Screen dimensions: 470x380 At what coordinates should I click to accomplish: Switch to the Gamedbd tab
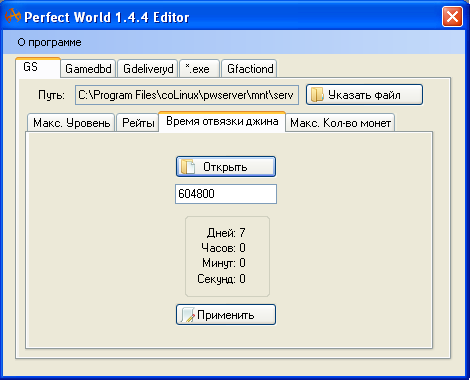(88, 69)
